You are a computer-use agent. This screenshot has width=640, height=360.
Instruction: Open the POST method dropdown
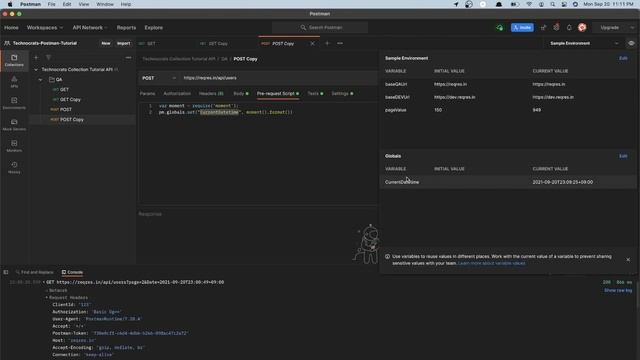pos(159,78)
